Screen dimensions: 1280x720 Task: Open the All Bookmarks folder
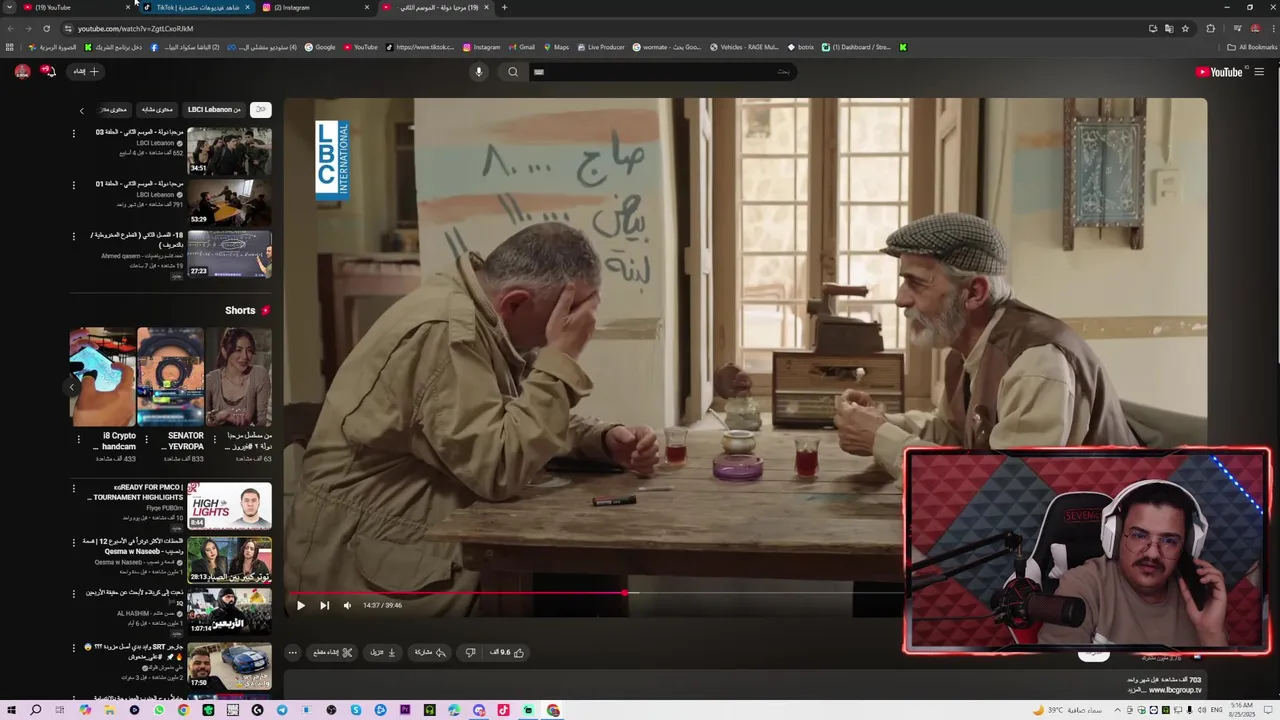pyautogui.click(x=1252, y=47)
